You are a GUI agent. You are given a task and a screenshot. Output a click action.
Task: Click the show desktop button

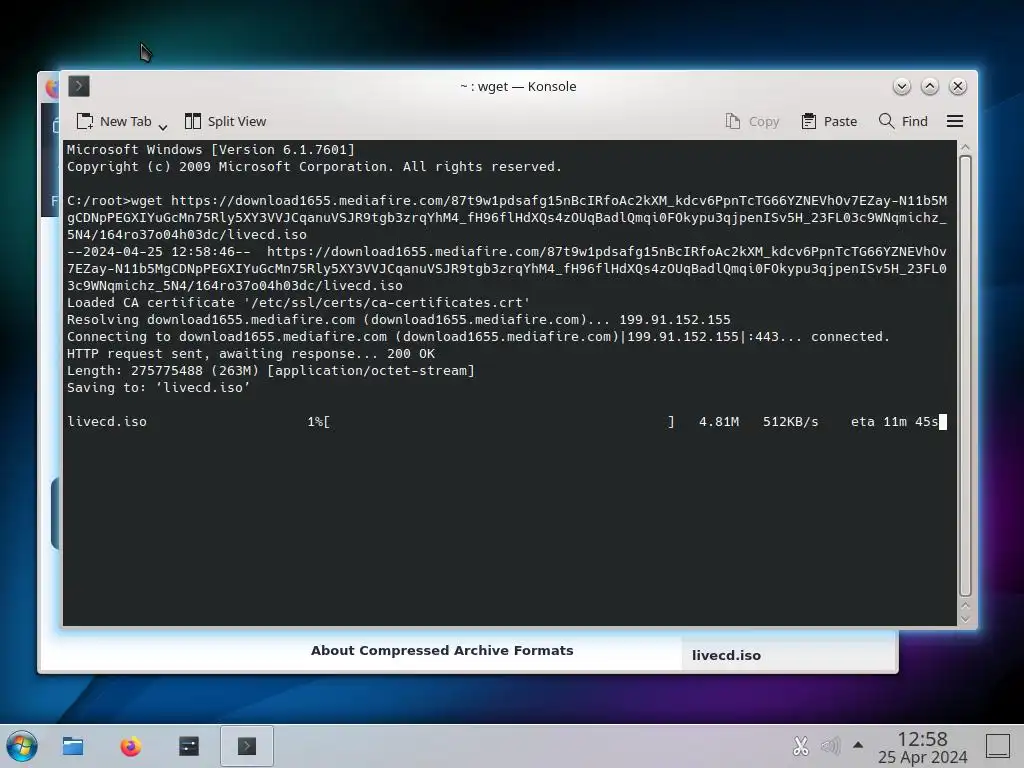coord(998,746)
